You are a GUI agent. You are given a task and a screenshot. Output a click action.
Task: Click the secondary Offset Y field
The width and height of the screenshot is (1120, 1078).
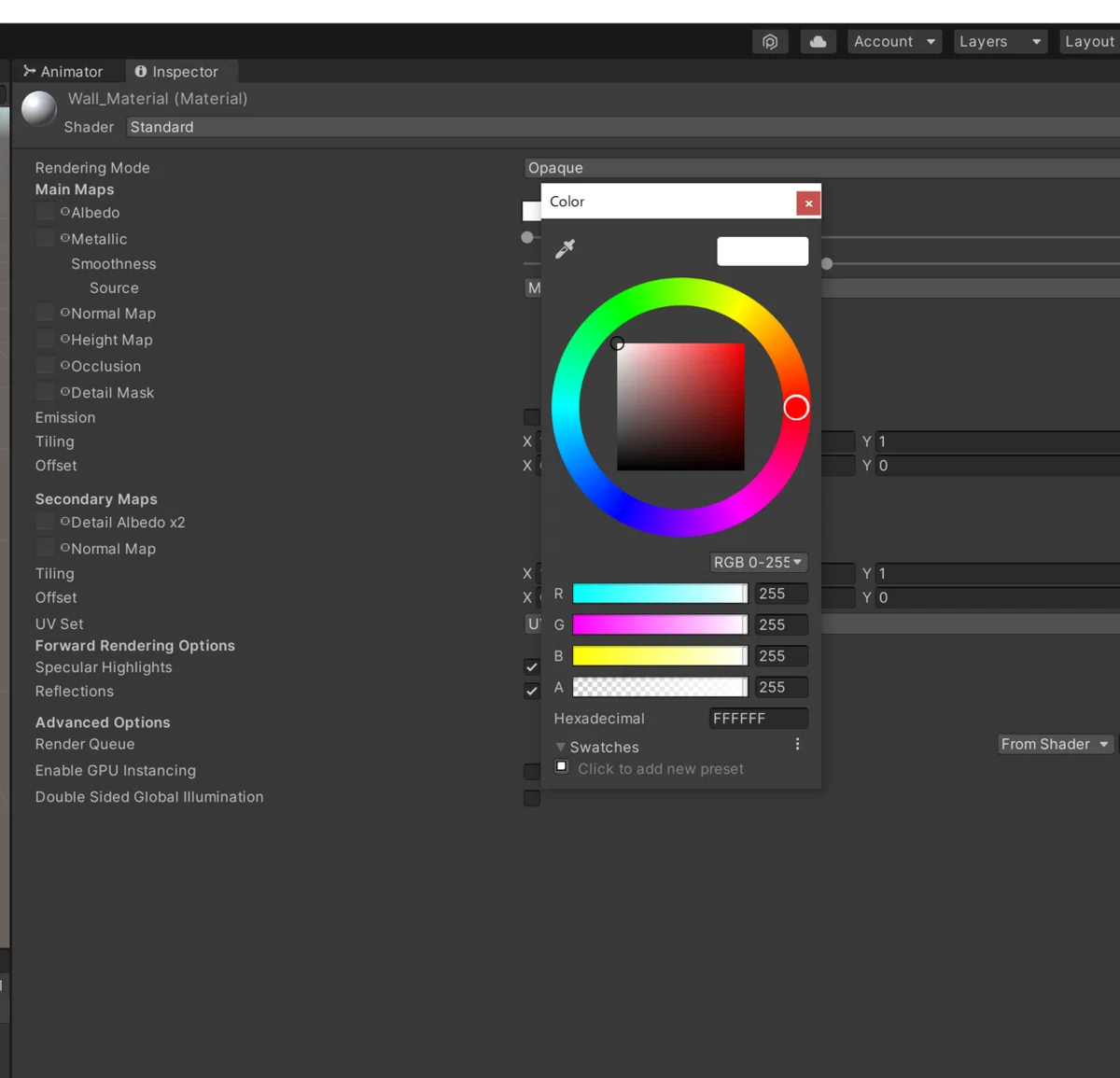click(997, 597)
